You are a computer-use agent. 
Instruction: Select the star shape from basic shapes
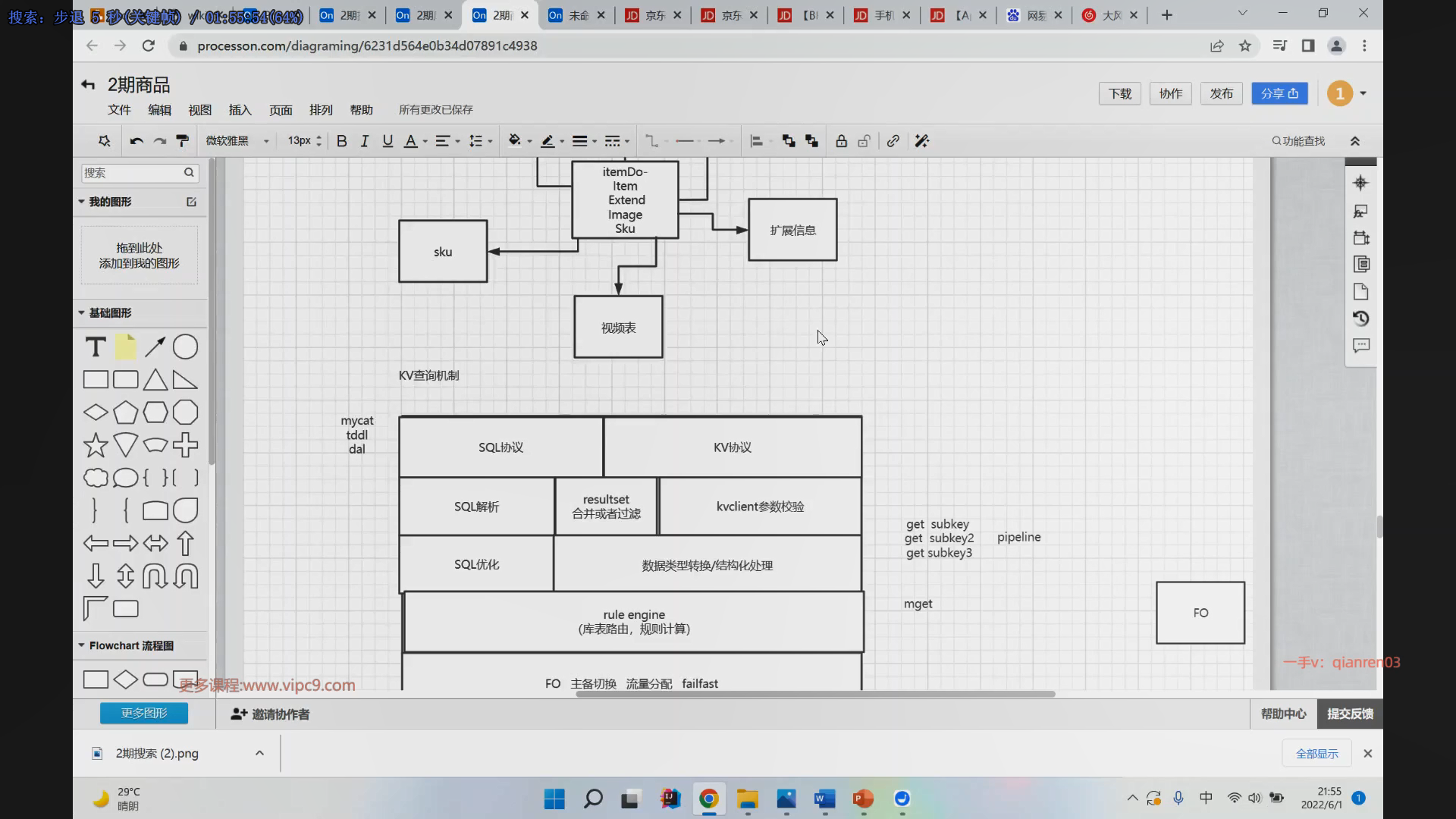pos(96,445)
